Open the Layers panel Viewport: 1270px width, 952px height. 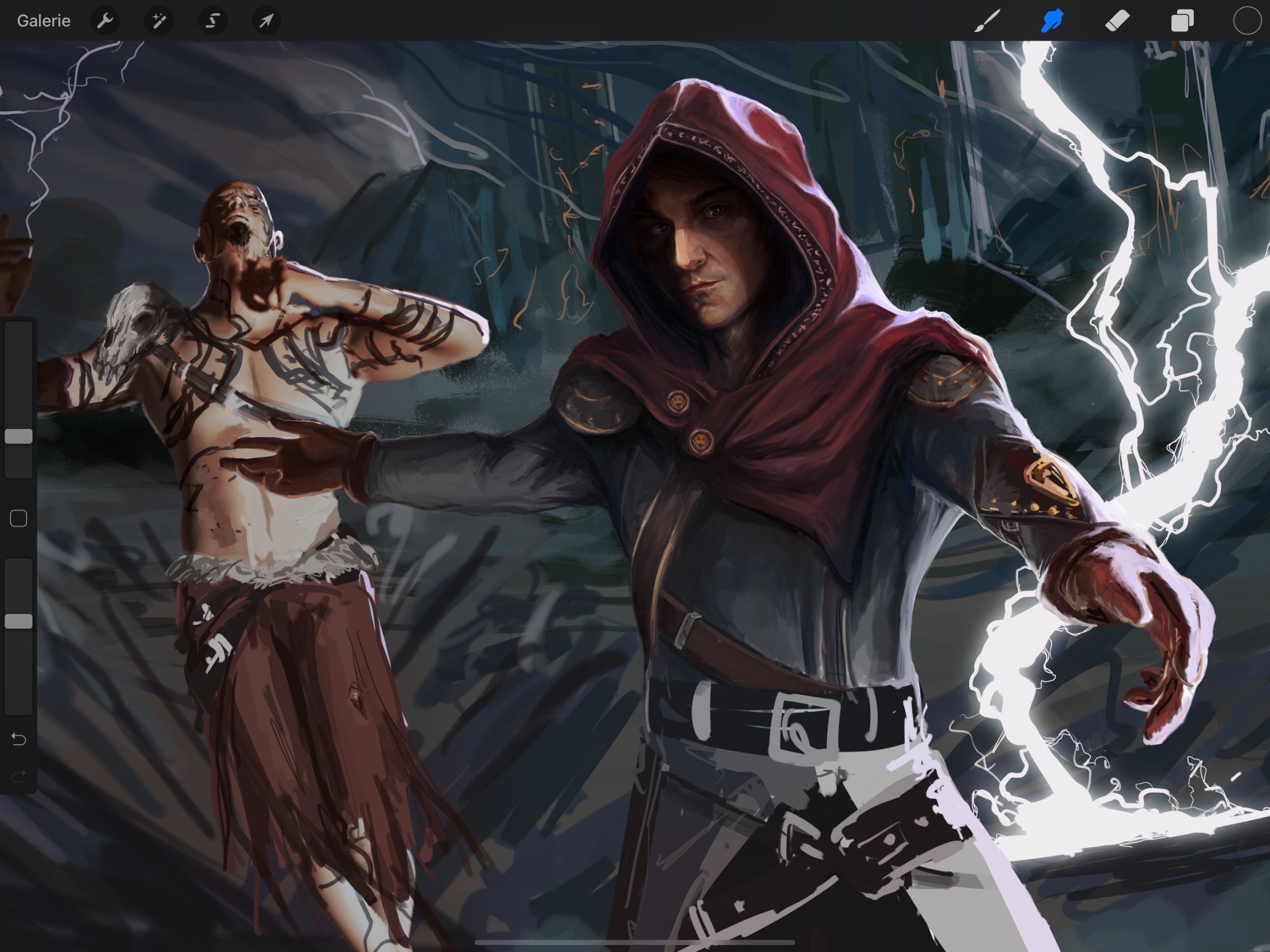[x=1182, y=21]
